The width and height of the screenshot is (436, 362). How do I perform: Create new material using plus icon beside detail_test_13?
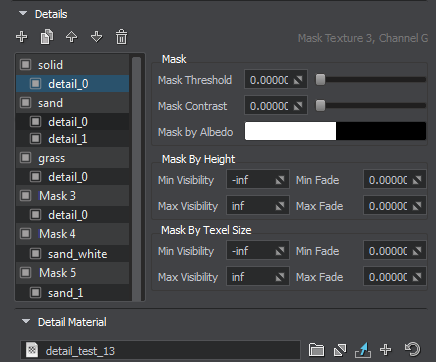tap(386, 350)
